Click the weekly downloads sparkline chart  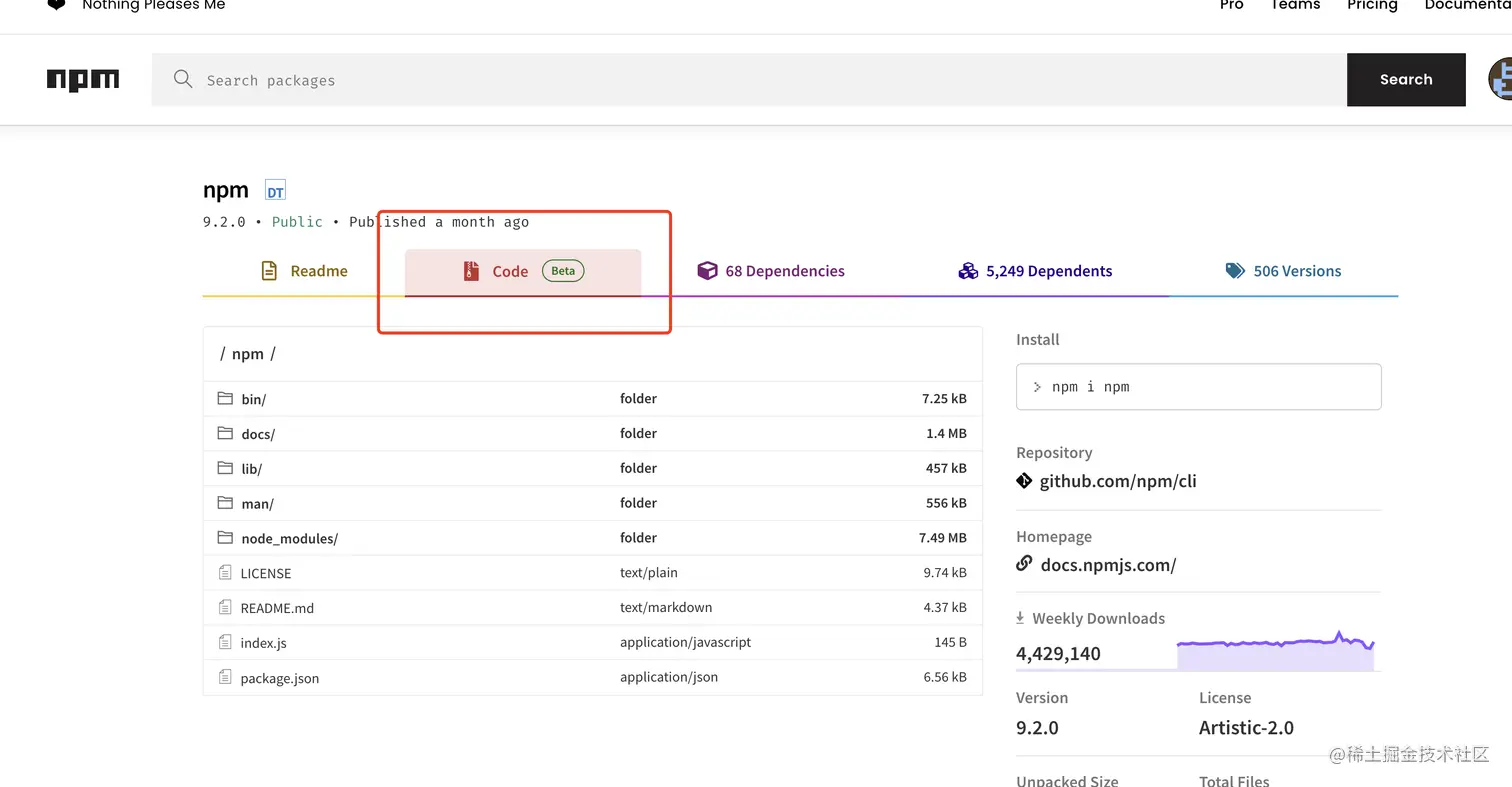1276,650
